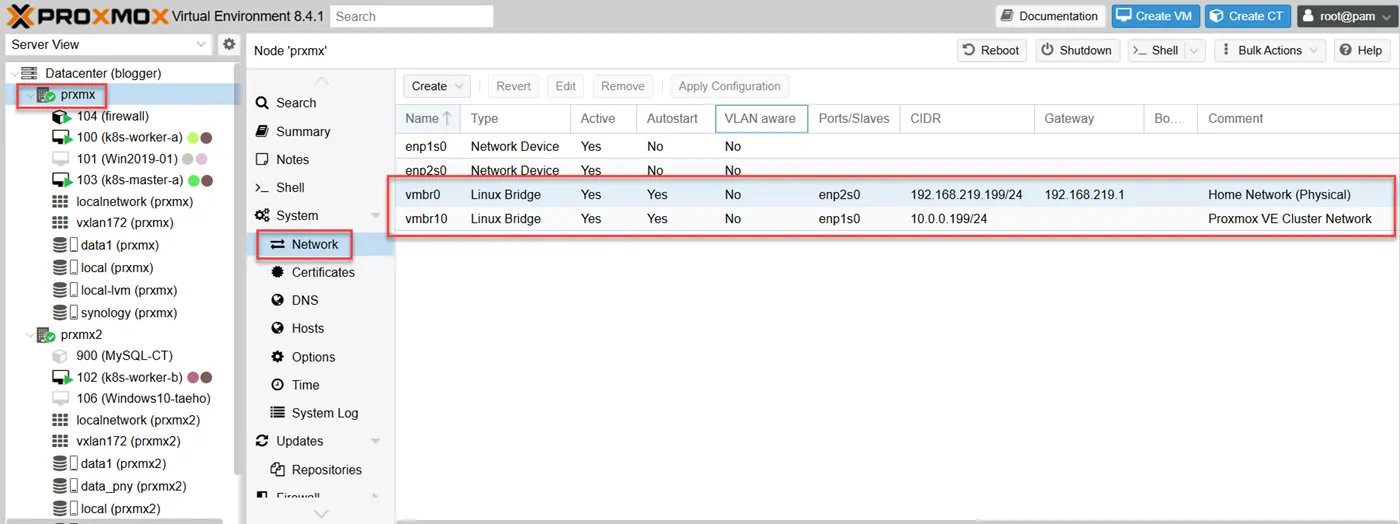Open the System Log menu item
This screenshot has height=524, width=1400.
coord(320,413)
